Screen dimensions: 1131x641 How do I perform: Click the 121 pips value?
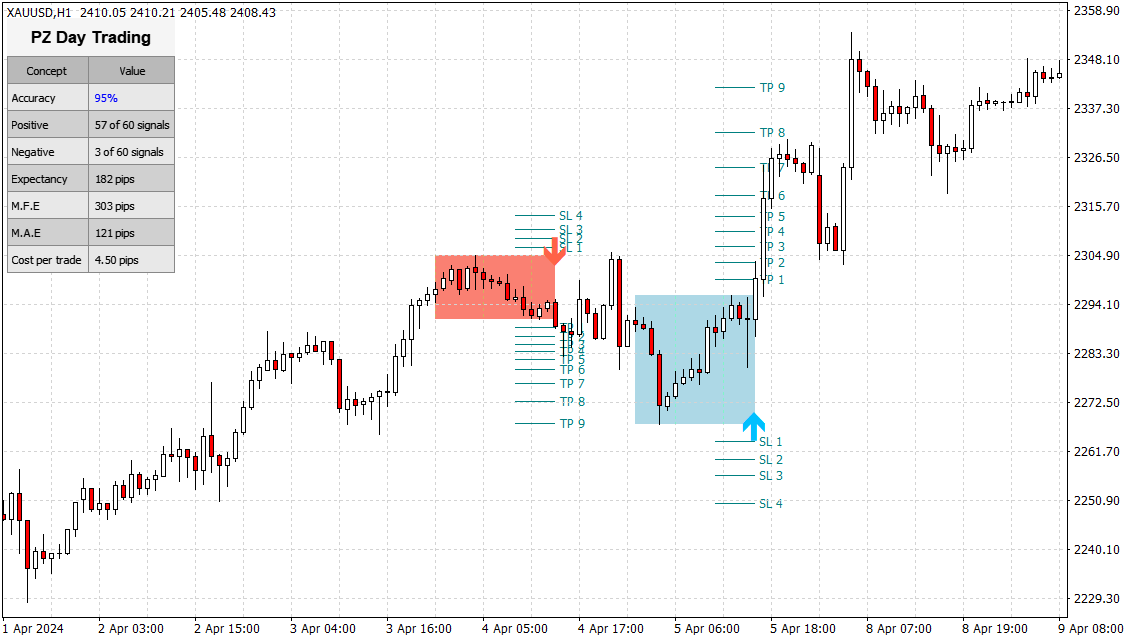(x=115, y=233)
